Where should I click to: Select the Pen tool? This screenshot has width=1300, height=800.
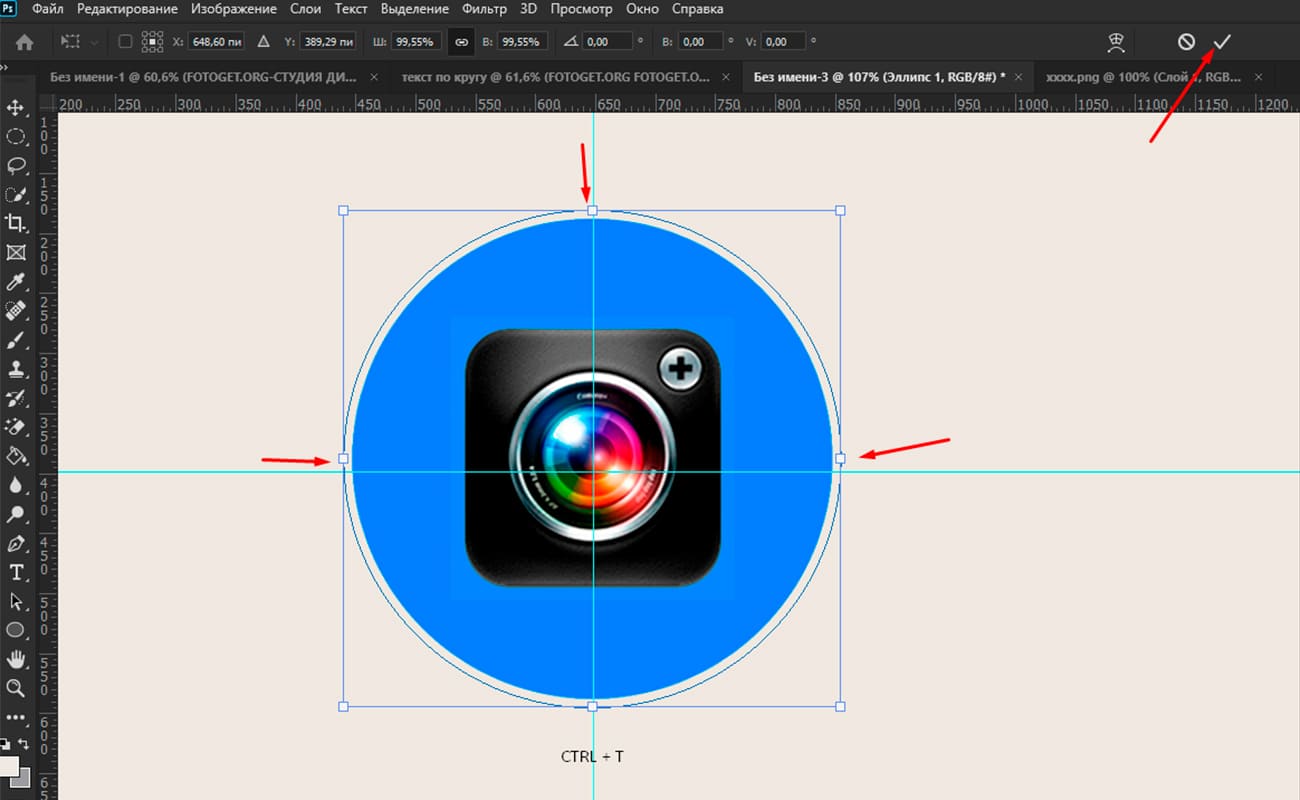pos(16,544)
